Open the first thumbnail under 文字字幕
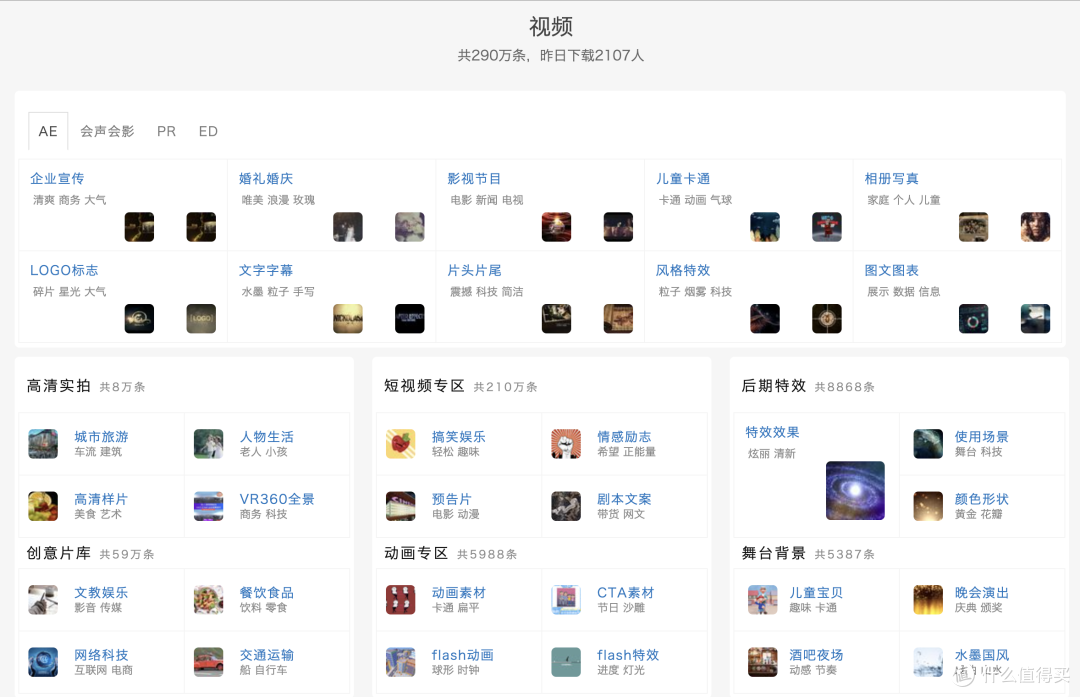1080x697 pixels. coord(348,318)
